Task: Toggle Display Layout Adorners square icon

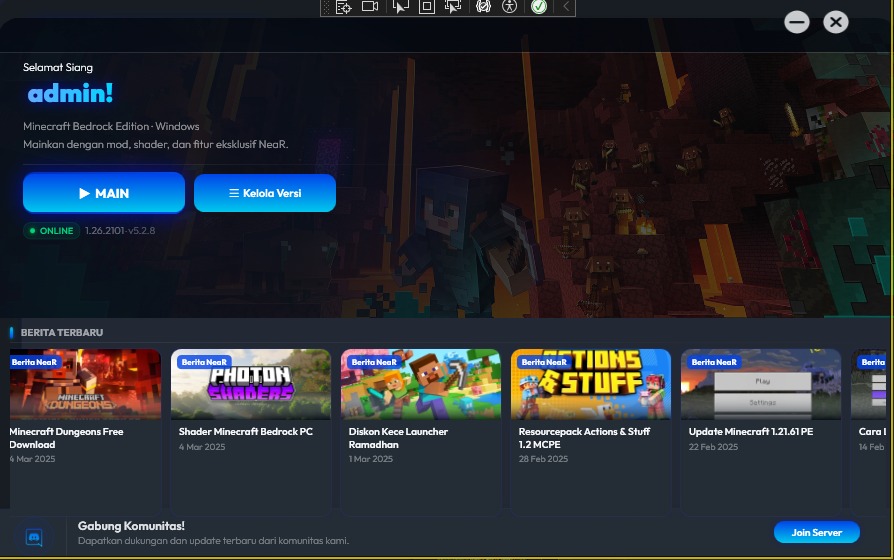Action: click(x=426, y=7)
